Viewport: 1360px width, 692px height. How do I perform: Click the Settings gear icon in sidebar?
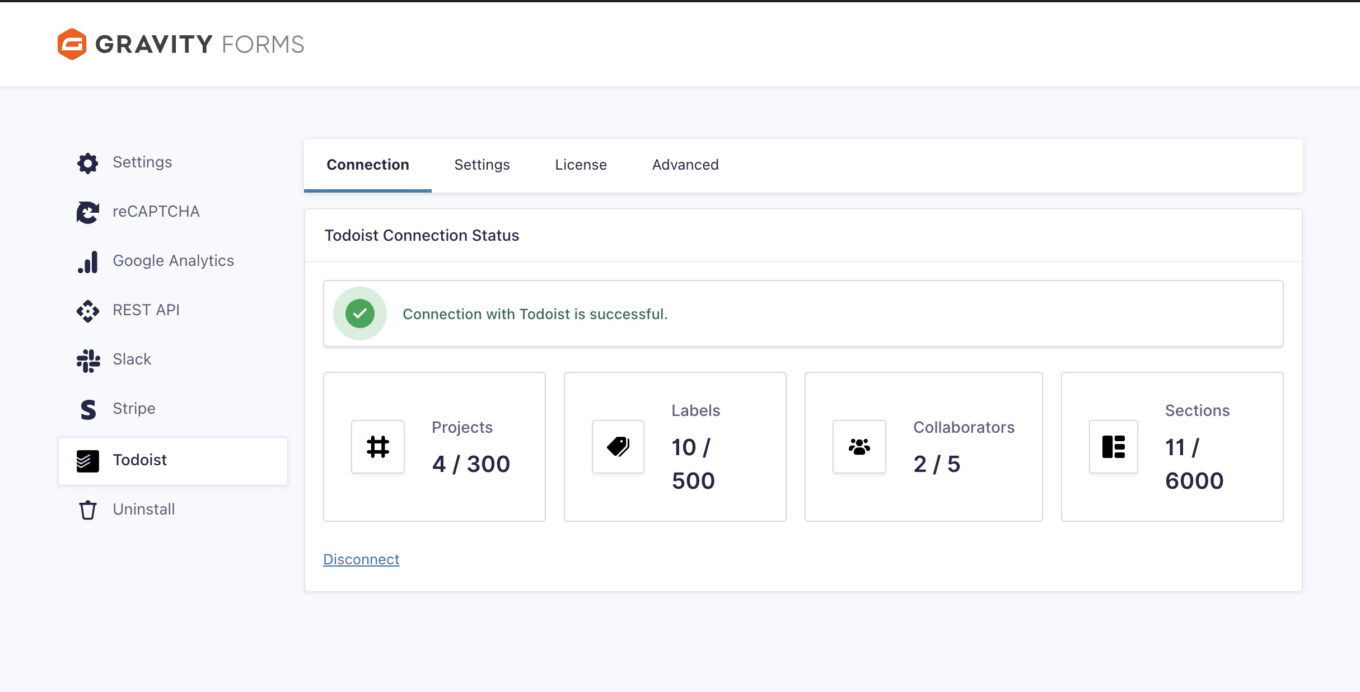pyautogui.click(x=88, y=163)
